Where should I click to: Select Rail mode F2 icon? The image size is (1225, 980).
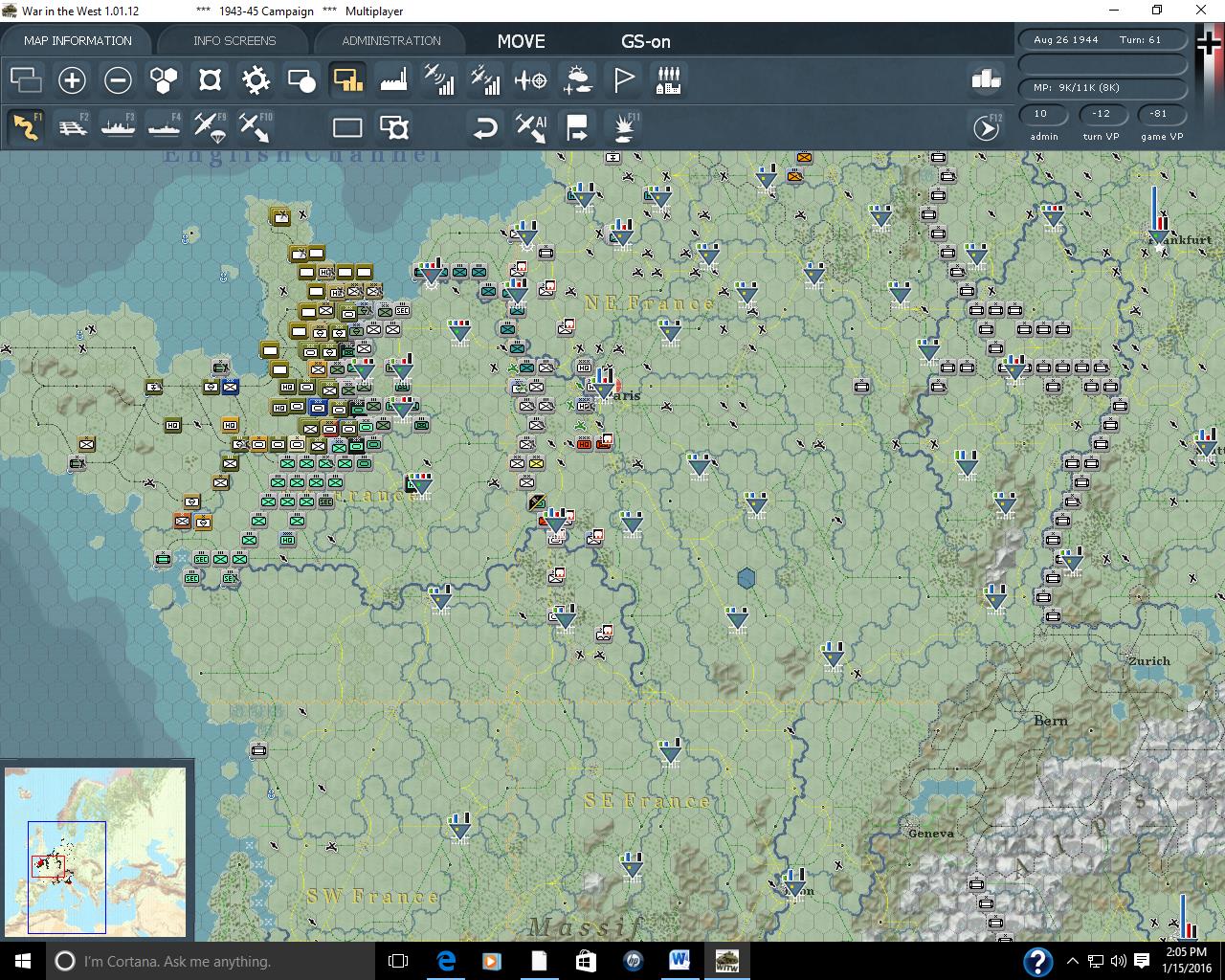[72, 127]
